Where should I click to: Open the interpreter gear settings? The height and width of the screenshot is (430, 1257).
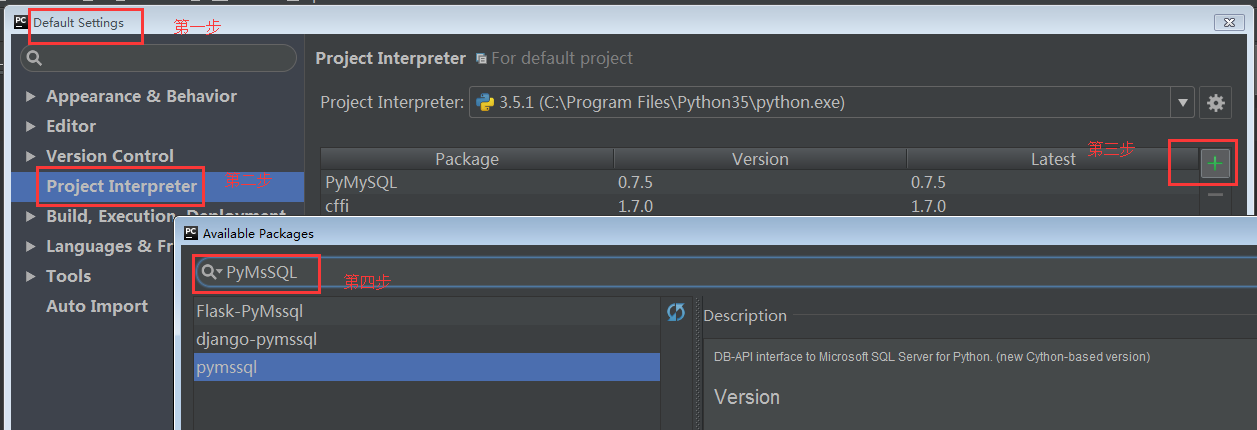(x=1216, y=102)
